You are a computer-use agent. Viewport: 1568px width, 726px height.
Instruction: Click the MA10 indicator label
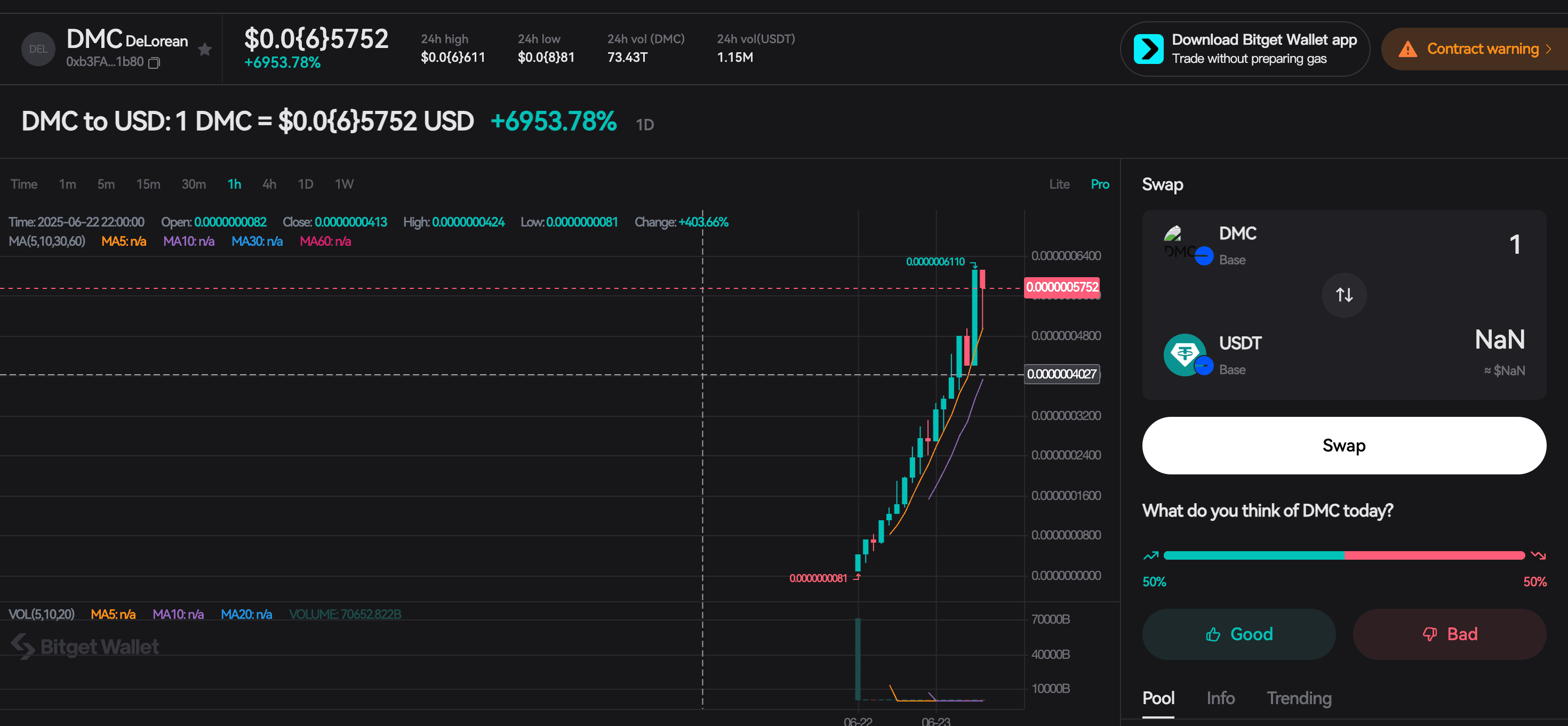(189, 241)
